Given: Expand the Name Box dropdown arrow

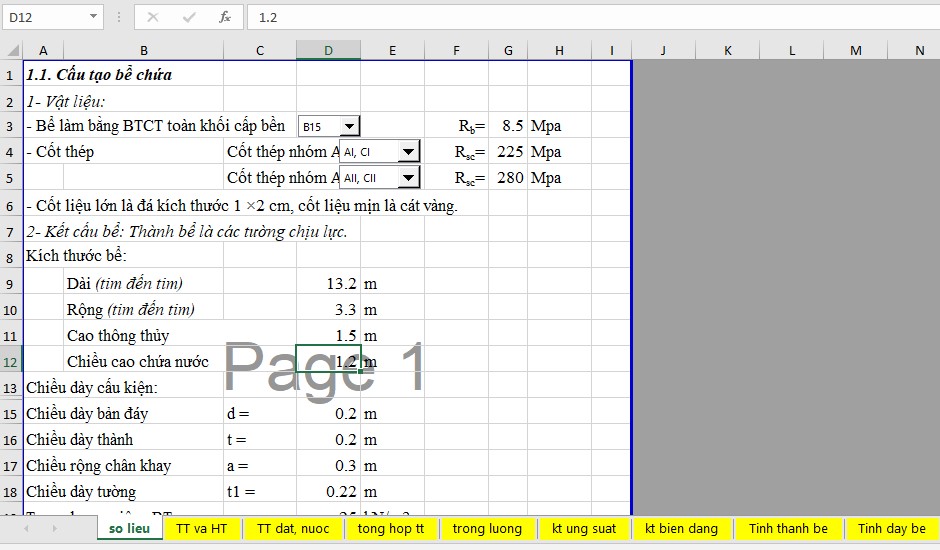Looking at the screenshot, I should (x=93, y=17).
